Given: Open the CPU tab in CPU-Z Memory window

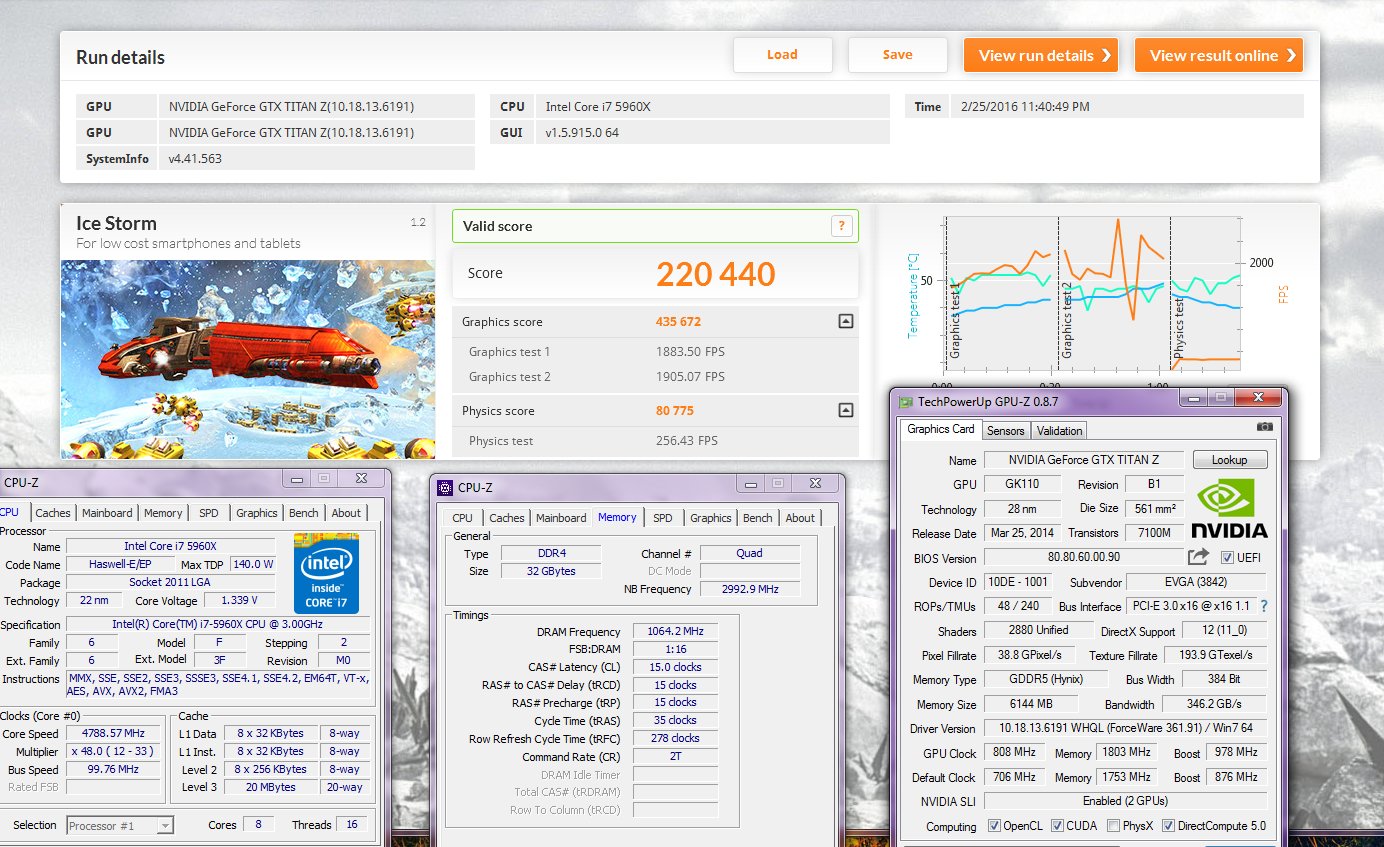Looking at the screenshot, I should pos(462,518).
